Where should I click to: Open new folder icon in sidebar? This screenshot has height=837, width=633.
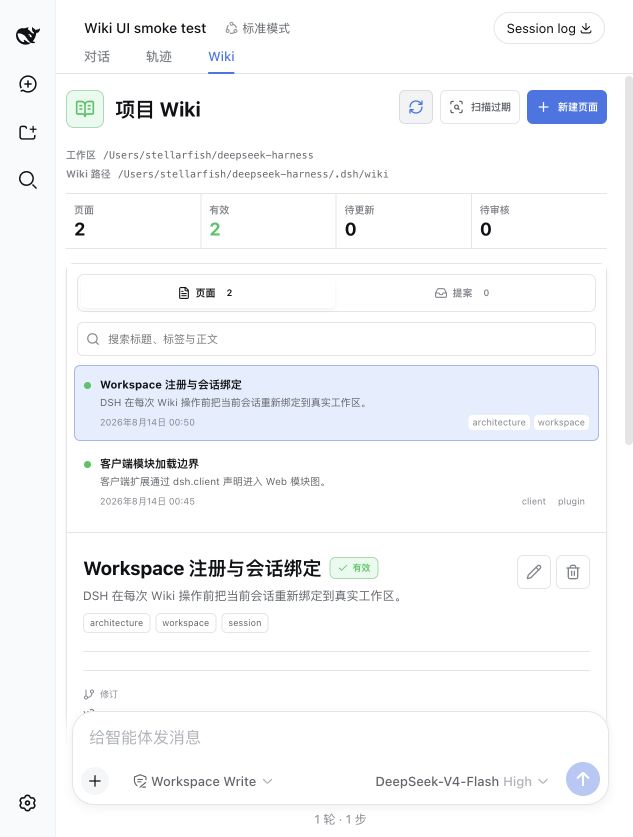click(28, 132)
